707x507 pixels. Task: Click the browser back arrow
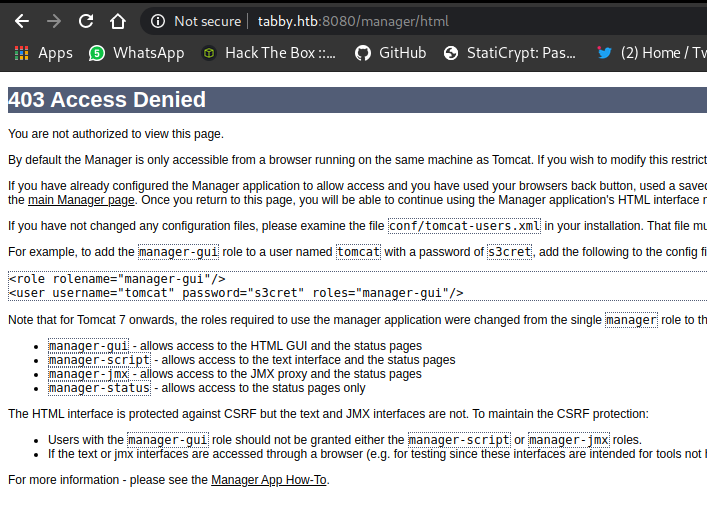point(22,21)
